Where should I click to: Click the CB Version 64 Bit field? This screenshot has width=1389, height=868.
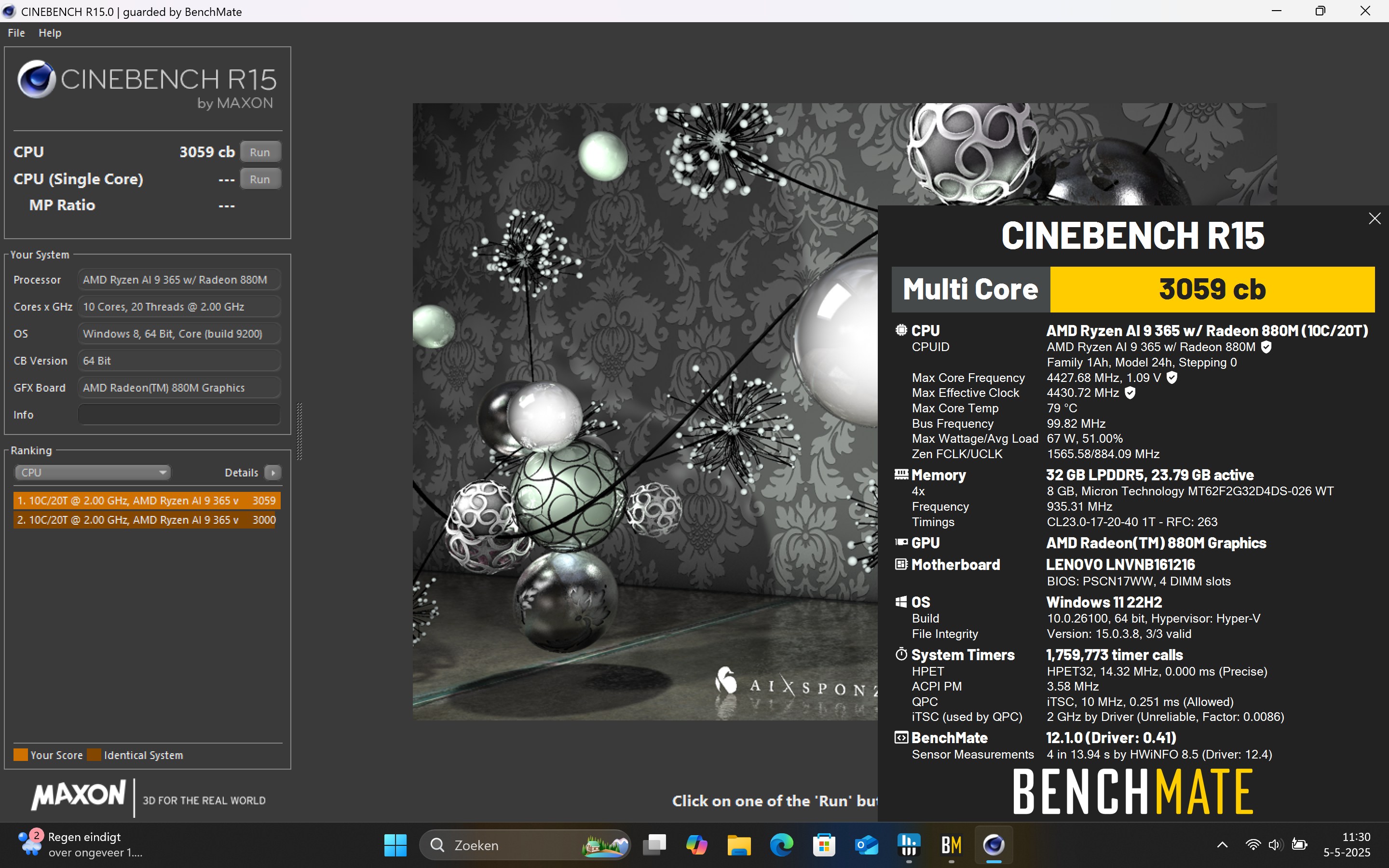click(179, 361)
